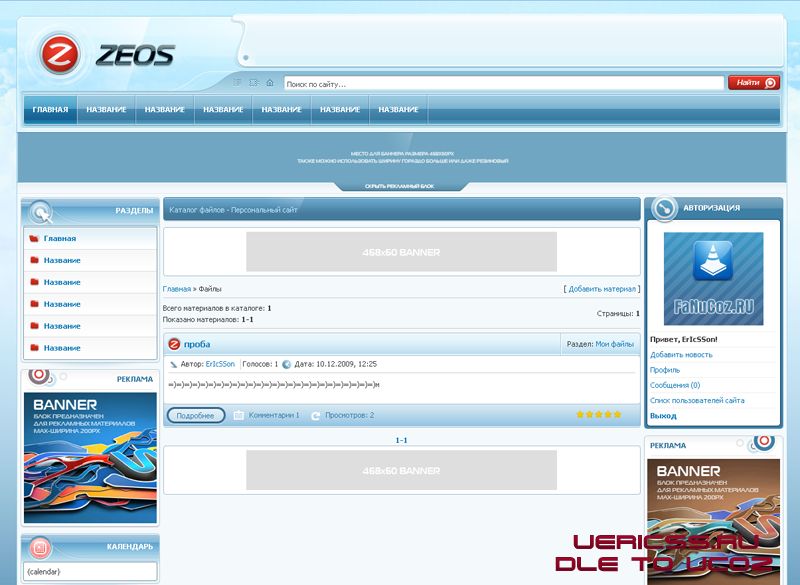Click the views icon before Просмотров
The height and width of the screenshot is (585, 800).
[x=316, y=415]
